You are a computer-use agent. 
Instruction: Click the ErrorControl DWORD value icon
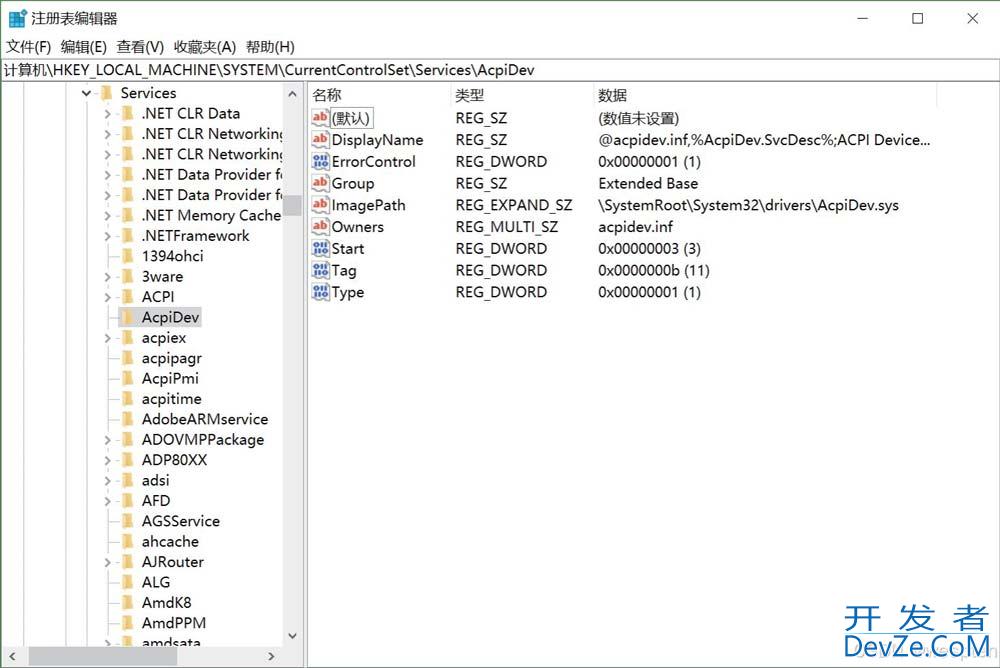pyautogui.click(x=320, y=161)
